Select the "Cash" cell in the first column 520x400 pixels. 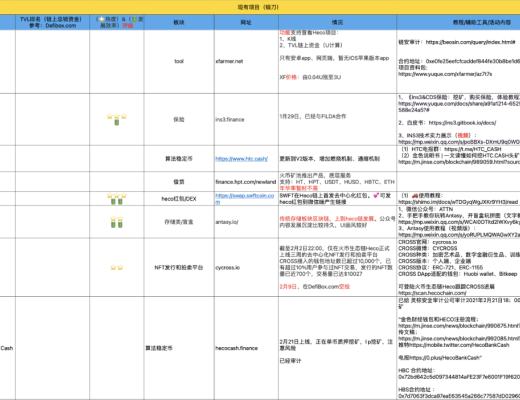[7, 348]
